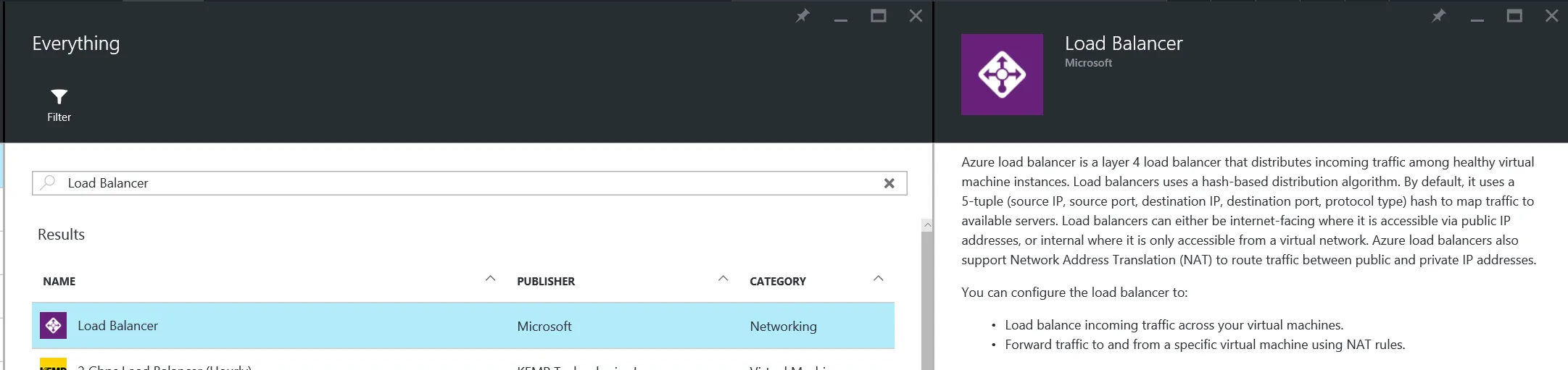Viewport: 1568px width, 370px height.
Task: Click the purple Load Balancer row icon
Action: [x=54, y=326]
